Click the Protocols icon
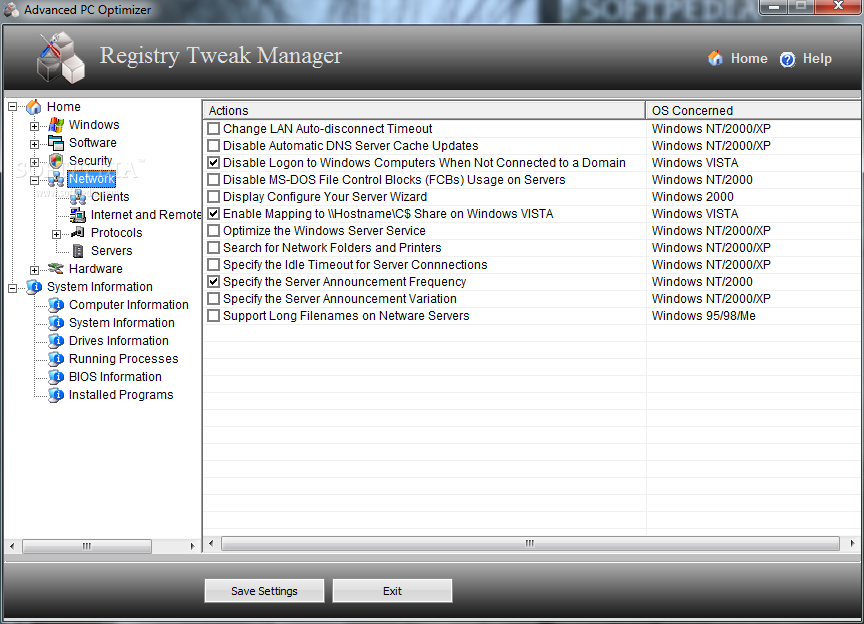Viewport: 864px width, 624px height. 78,233
